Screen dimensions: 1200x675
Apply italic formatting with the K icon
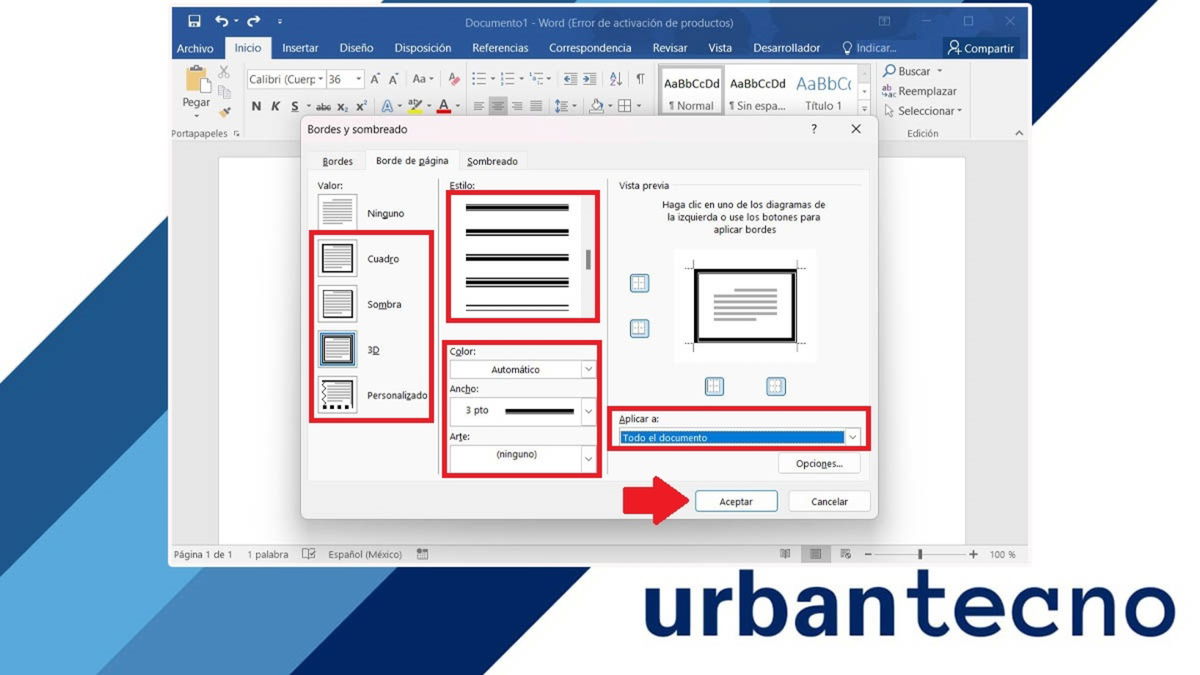pyautogui.click(x=277, y=104)
